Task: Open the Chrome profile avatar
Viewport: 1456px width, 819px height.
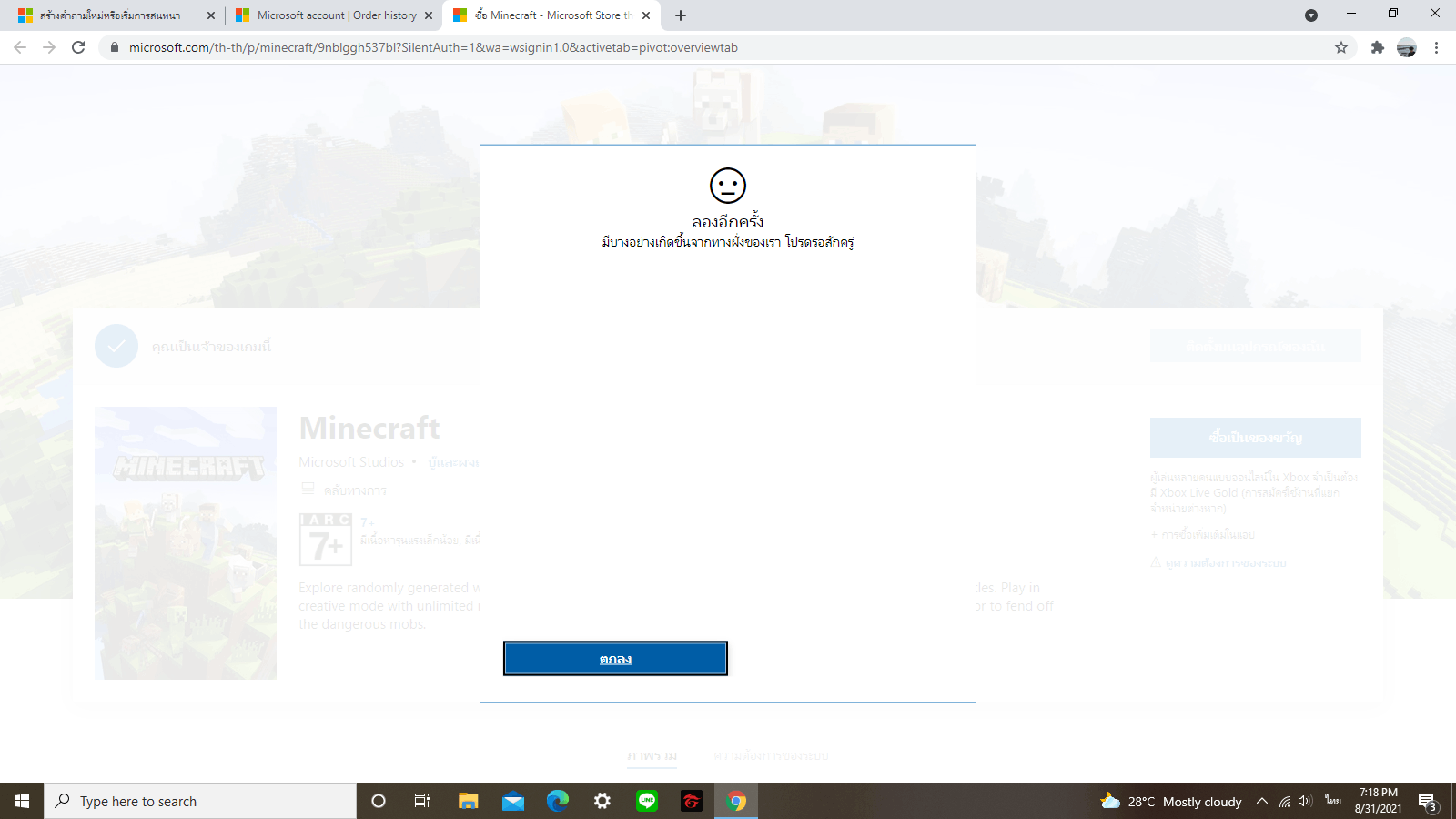Action: coord(1407,47)
